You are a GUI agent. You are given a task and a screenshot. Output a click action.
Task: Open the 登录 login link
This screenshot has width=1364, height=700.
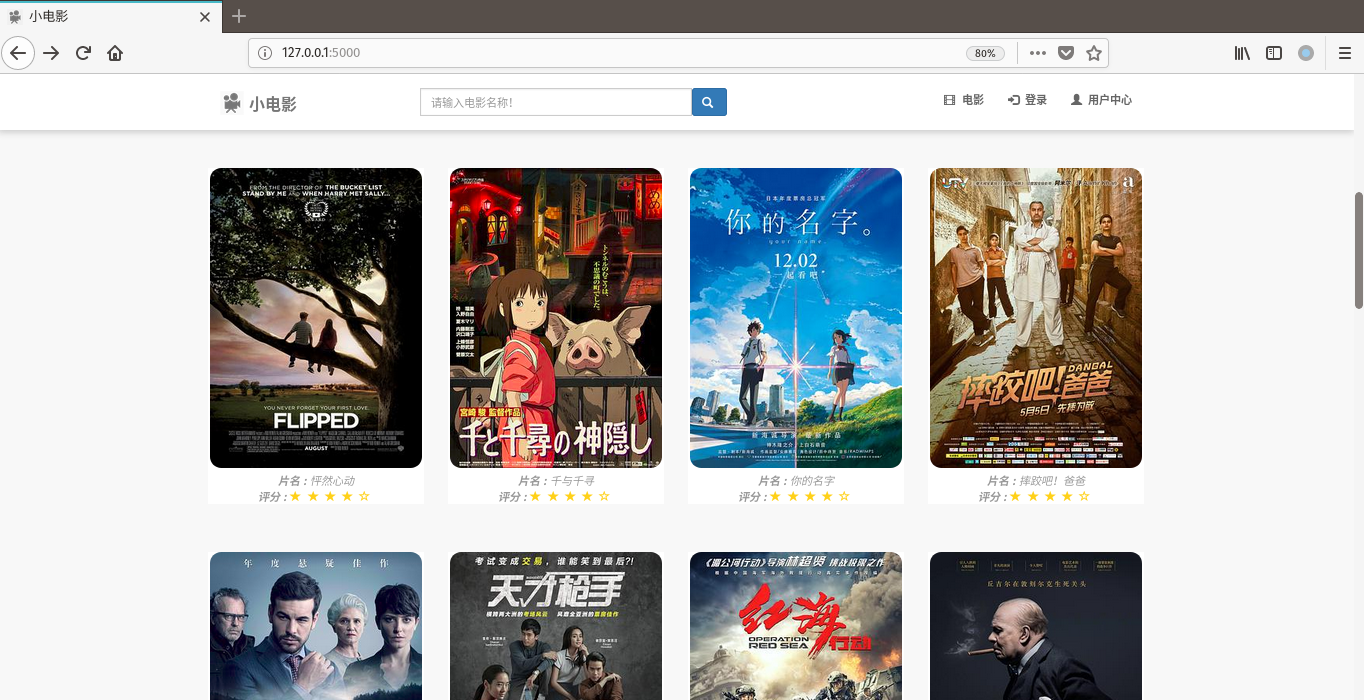pos(1028,100)
